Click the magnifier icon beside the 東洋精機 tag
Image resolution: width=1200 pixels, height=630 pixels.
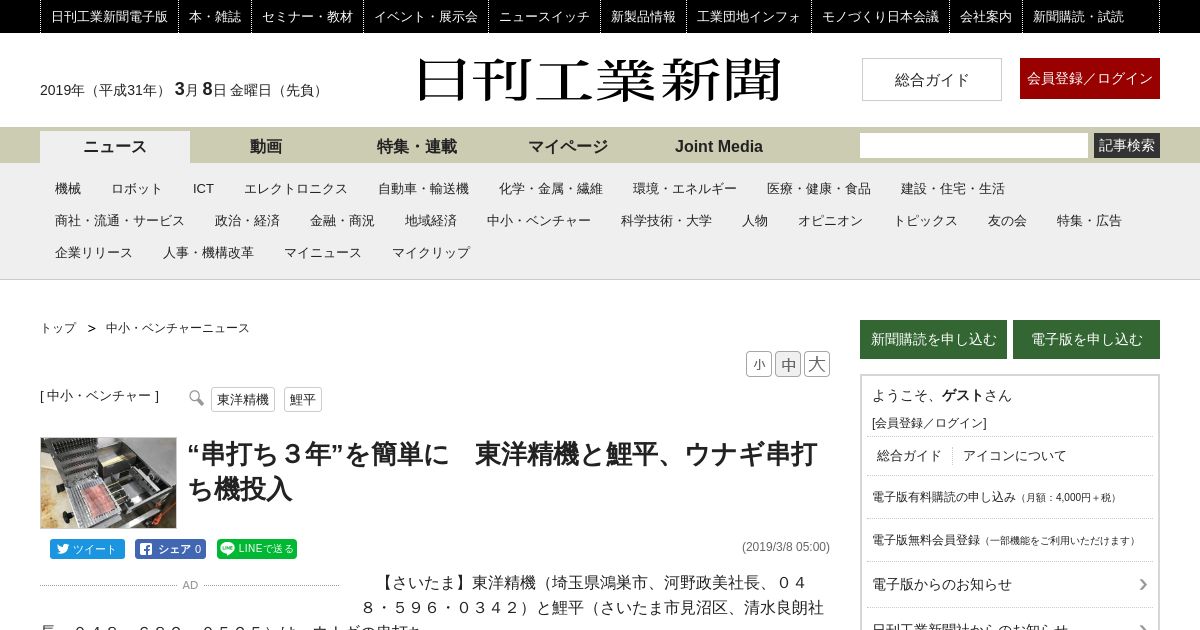(196, 398)
